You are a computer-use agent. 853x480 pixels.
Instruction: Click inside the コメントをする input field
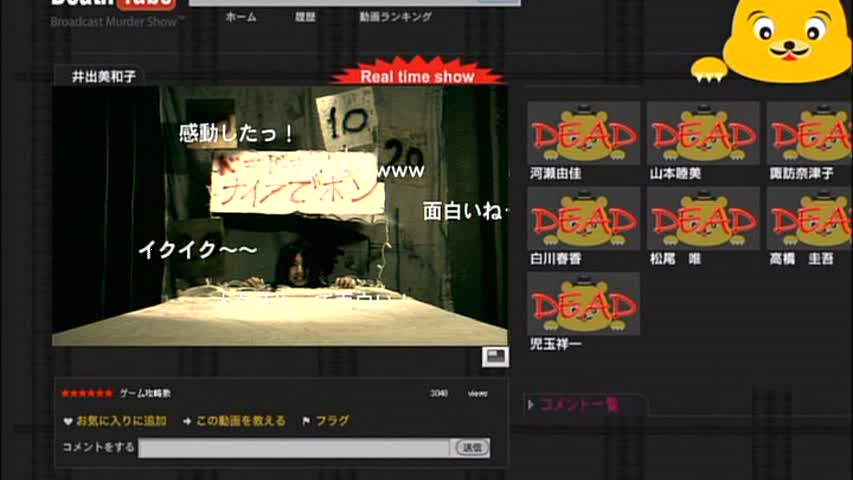[294, 448]
